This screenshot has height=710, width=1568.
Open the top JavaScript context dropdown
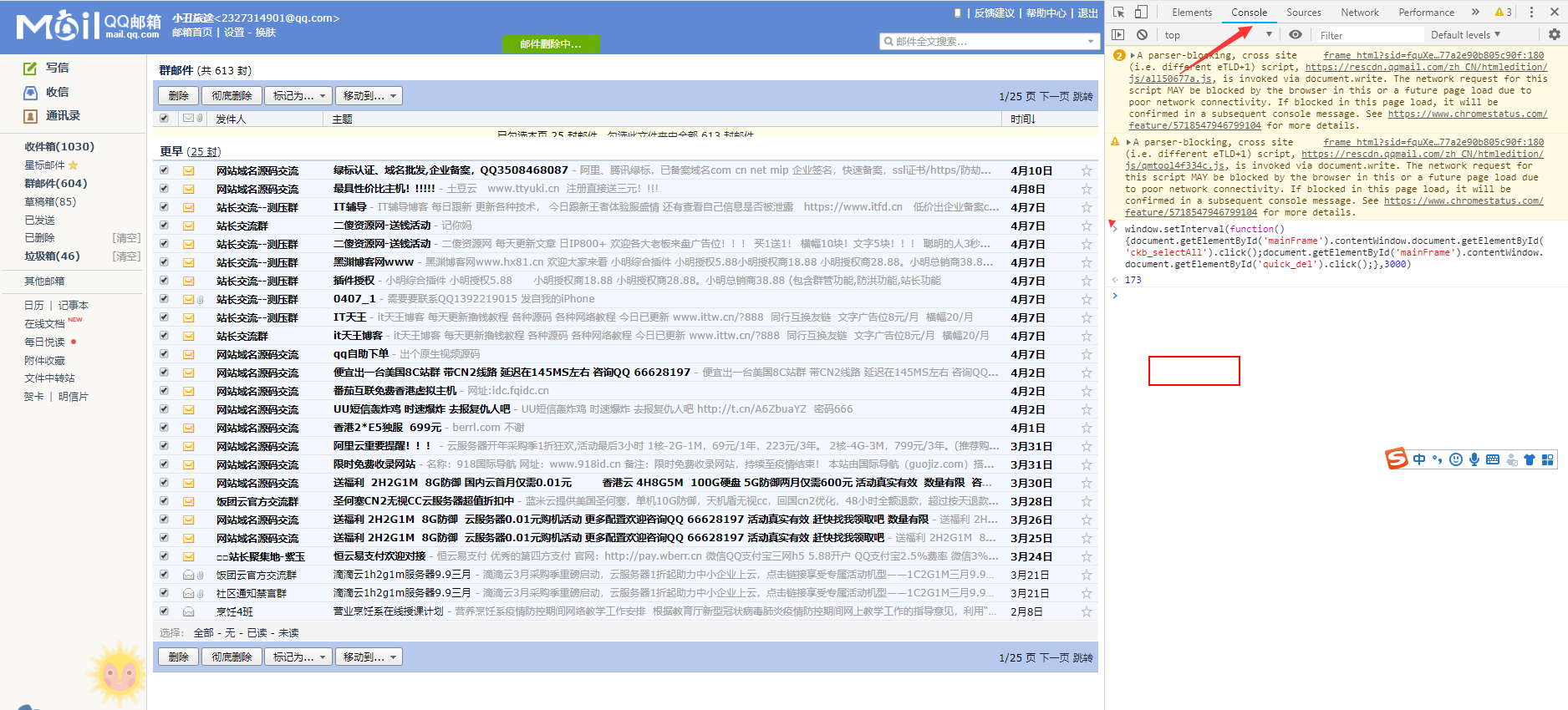1218,35
